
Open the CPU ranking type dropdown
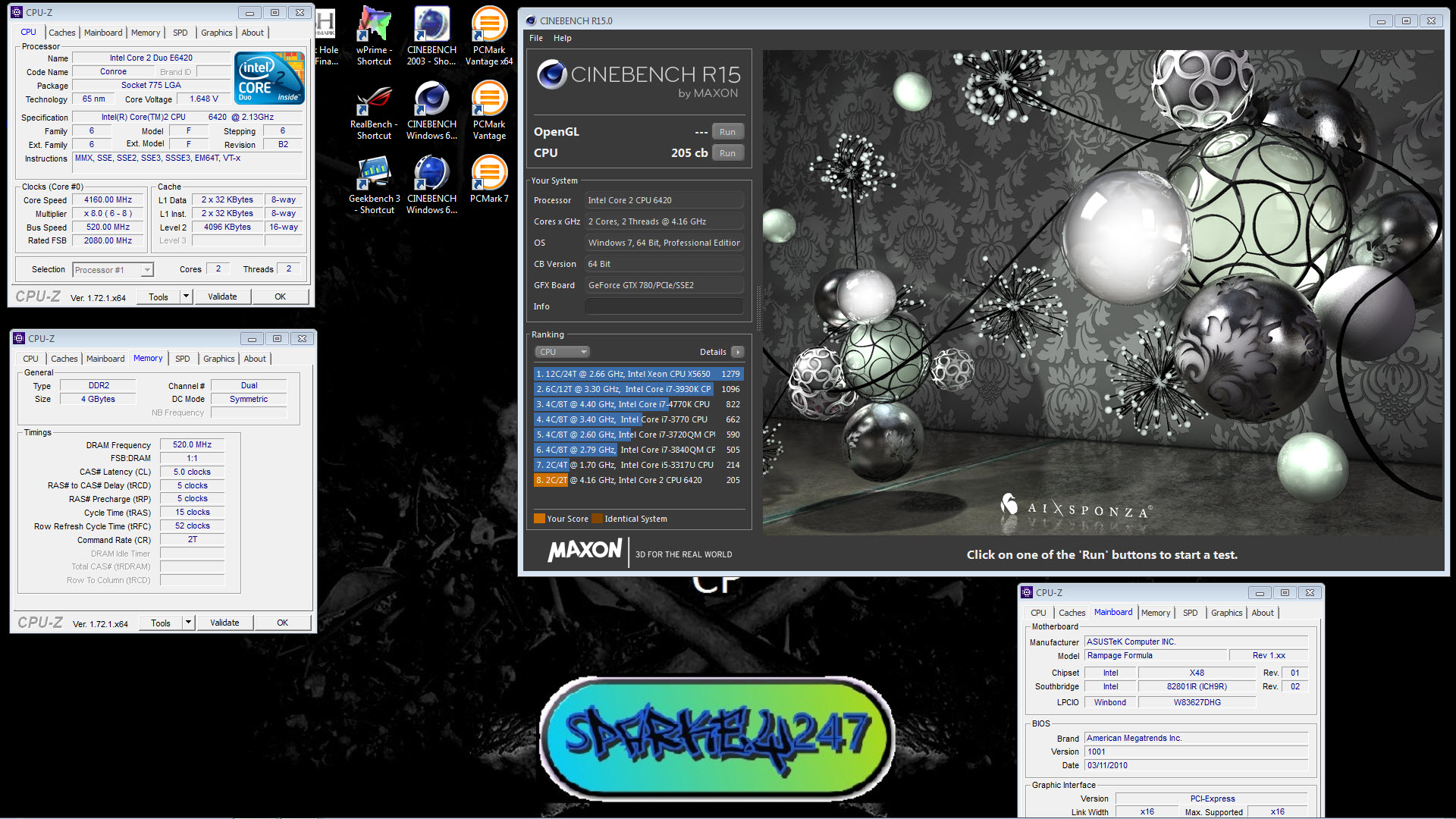[562, 352]
